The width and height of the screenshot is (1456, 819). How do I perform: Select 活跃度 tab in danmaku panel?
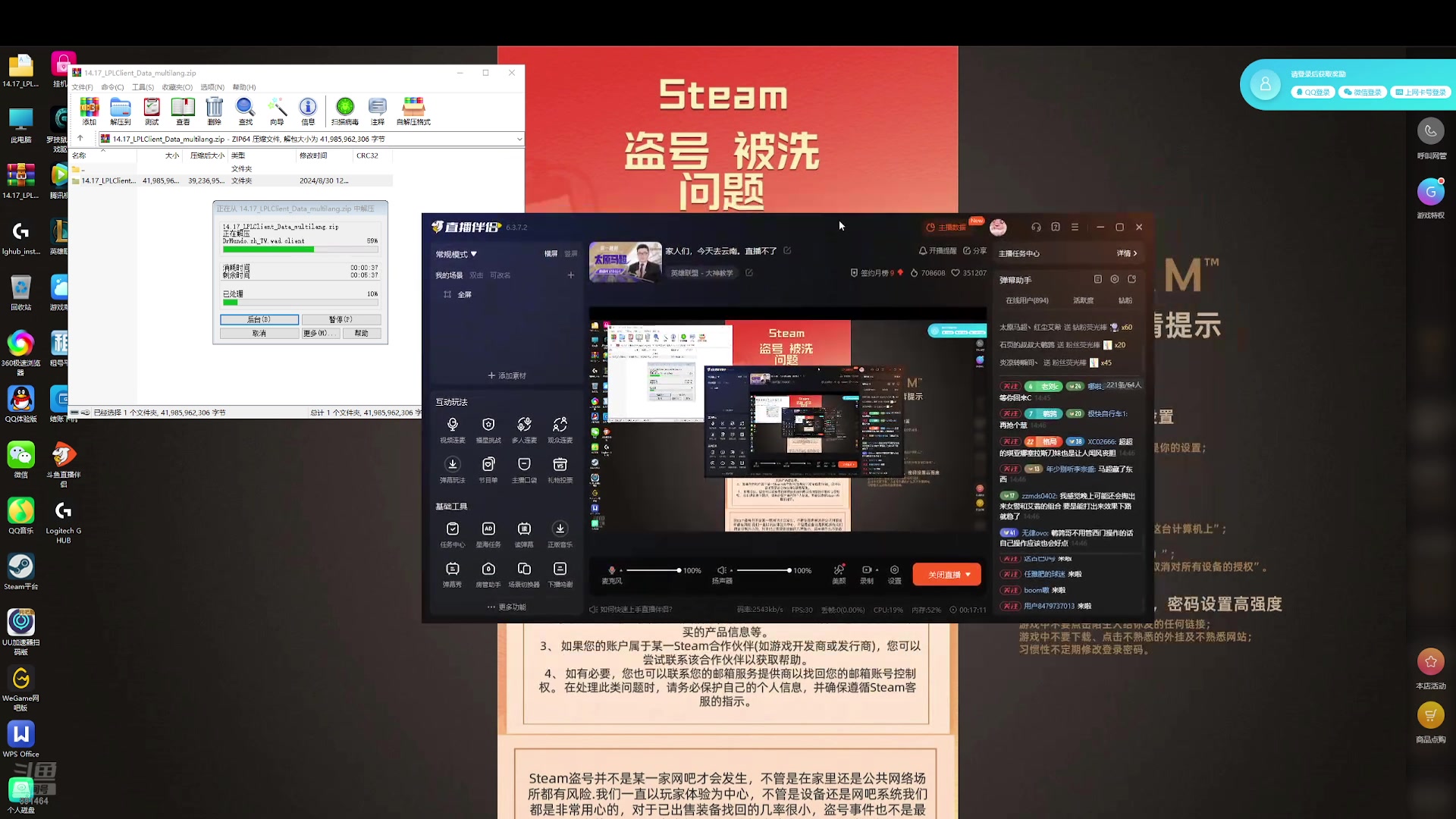tap(1083, 300)
